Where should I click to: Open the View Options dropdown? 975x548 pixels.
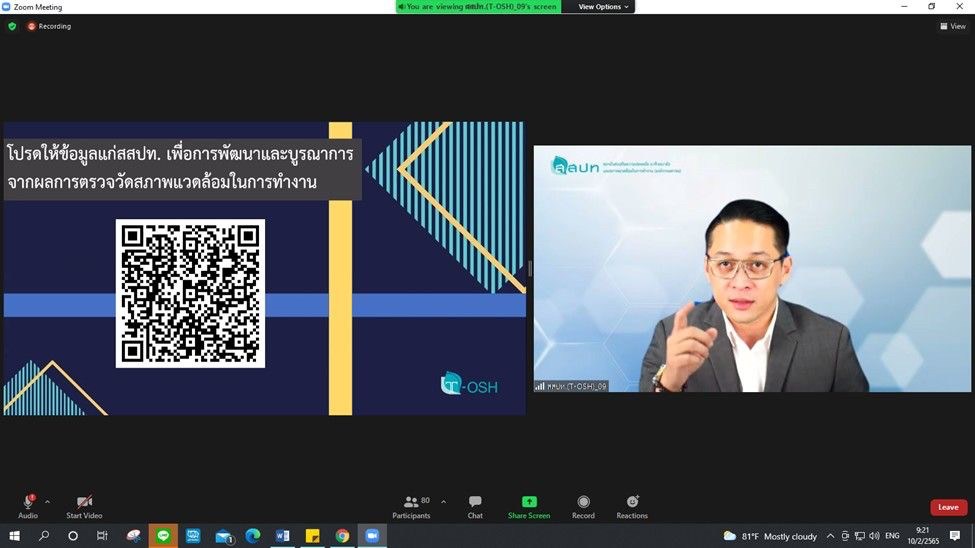tap(603, 7)
